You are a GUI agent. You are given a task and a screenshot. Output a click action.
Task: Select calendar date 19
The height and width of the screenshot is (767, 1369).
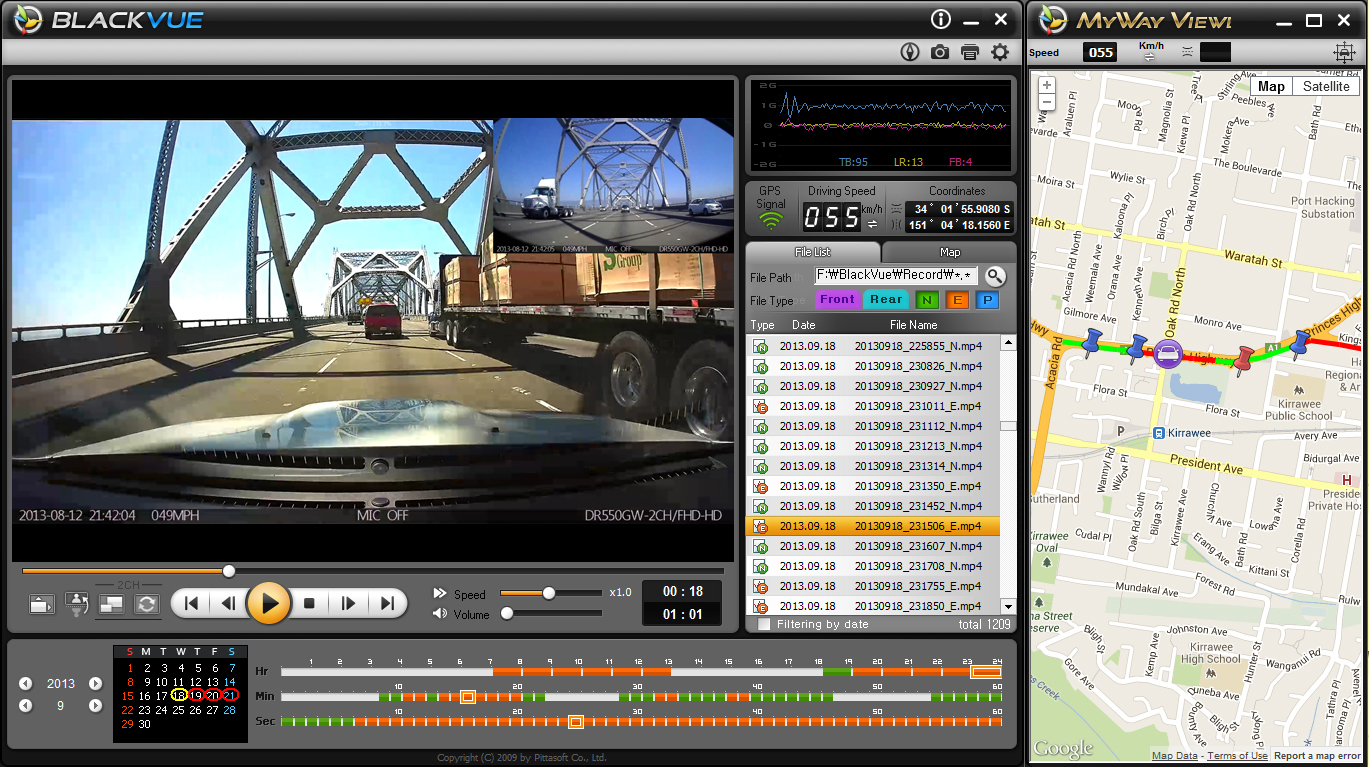click(196, 695)
